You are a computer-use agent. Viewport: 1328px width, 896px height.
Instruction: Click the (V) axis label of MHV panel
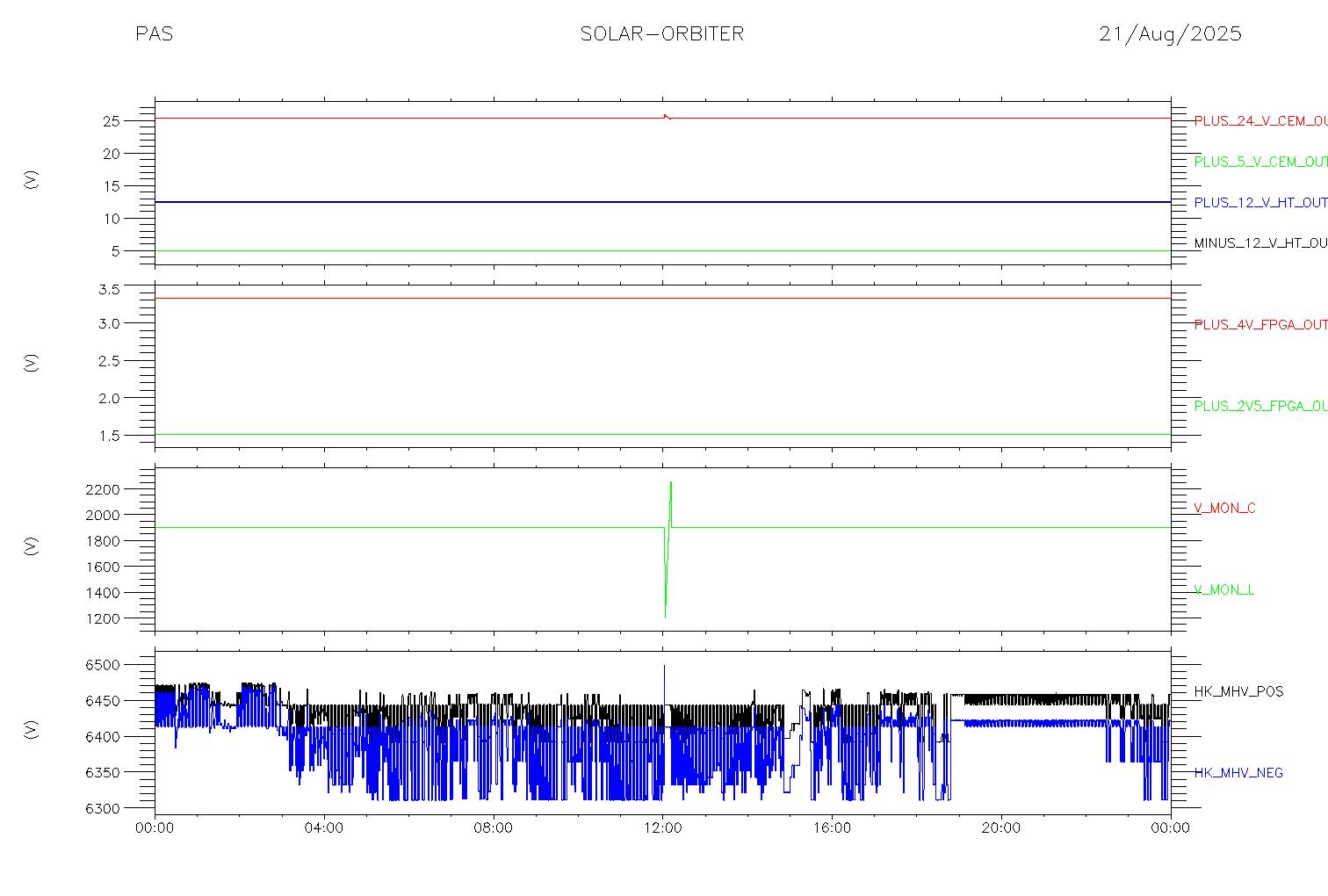click(32, 729)
